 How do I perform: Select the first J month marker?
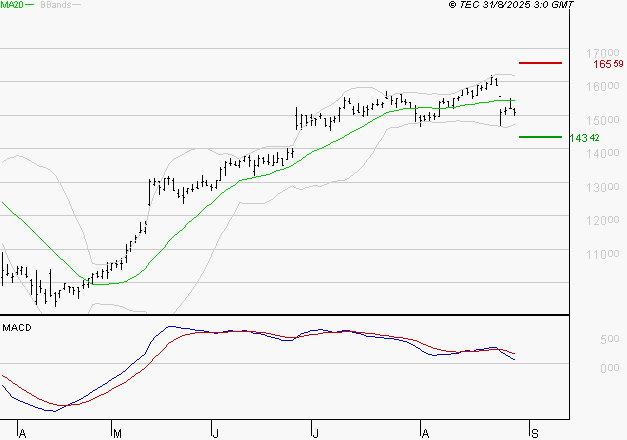pos(215,433)
